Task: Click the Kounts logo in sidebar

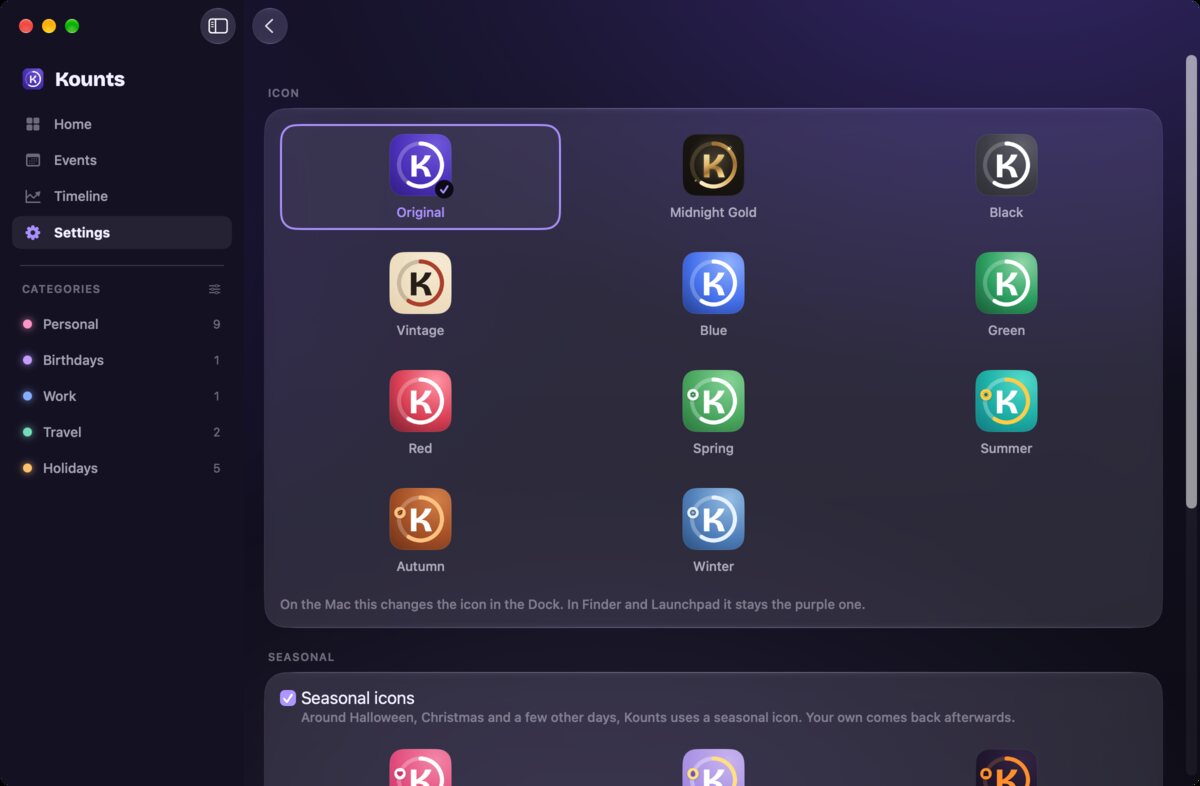Action: click(x=33, y=79)
